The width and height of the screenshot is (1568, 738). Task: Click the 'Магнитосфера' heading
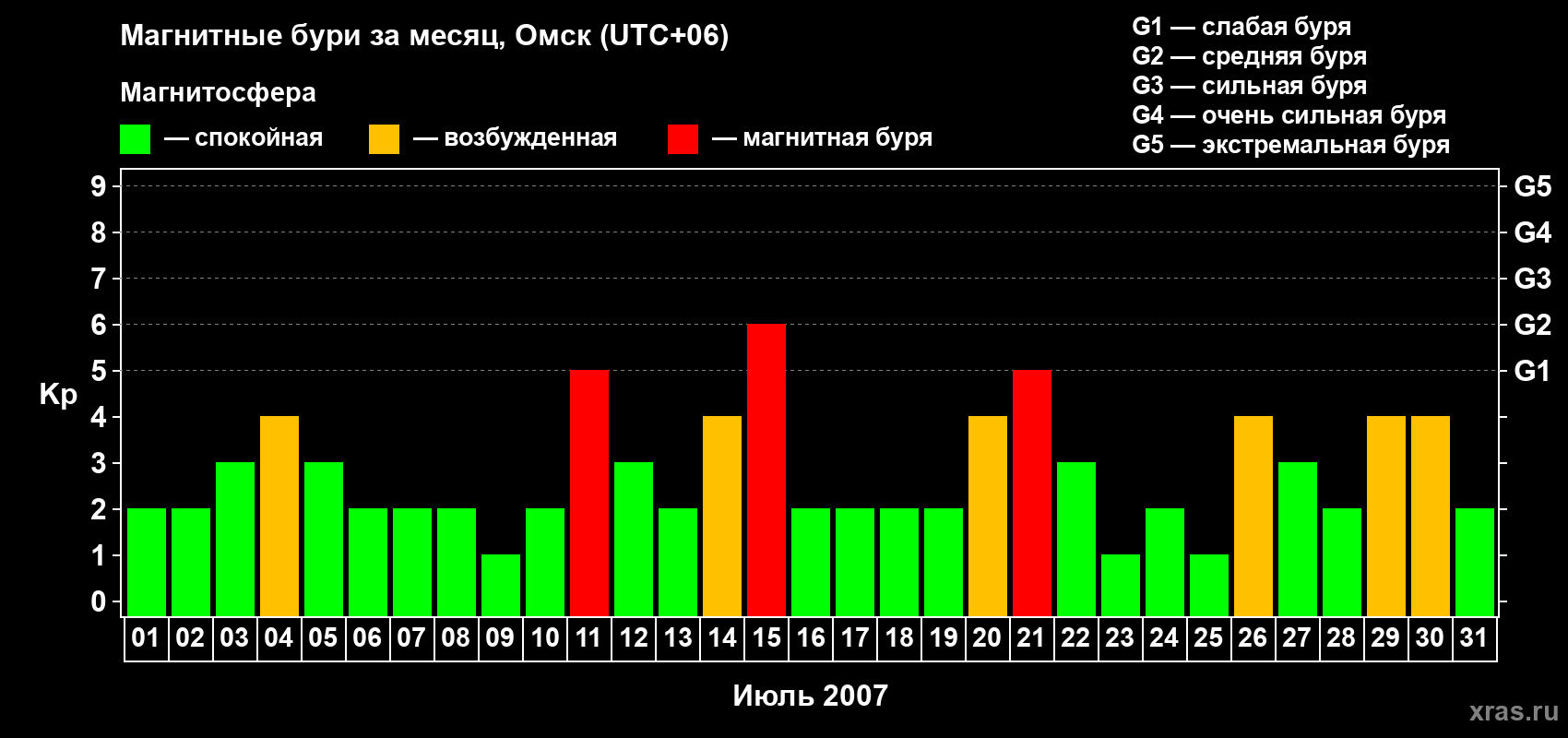click(x=218, y=93)
